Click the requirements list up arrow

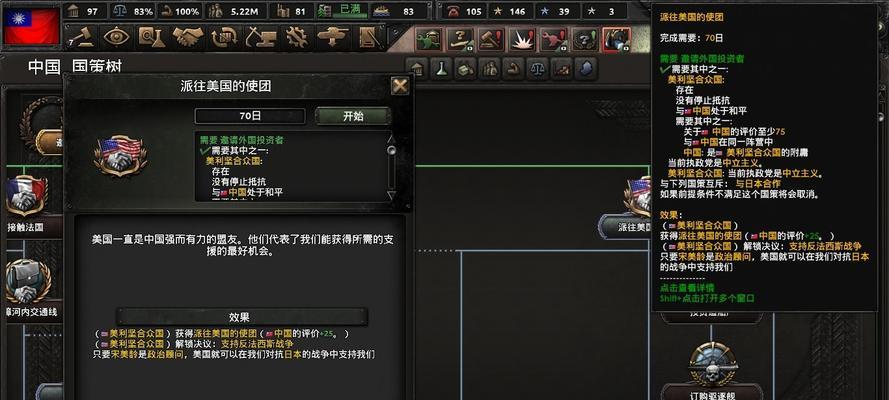pyautogui.click(x=390, y=138)
